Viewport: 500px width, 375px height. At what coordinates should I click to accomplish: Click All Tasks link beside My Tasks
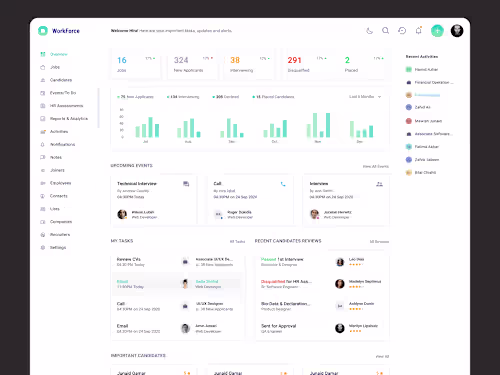(237, 241)
